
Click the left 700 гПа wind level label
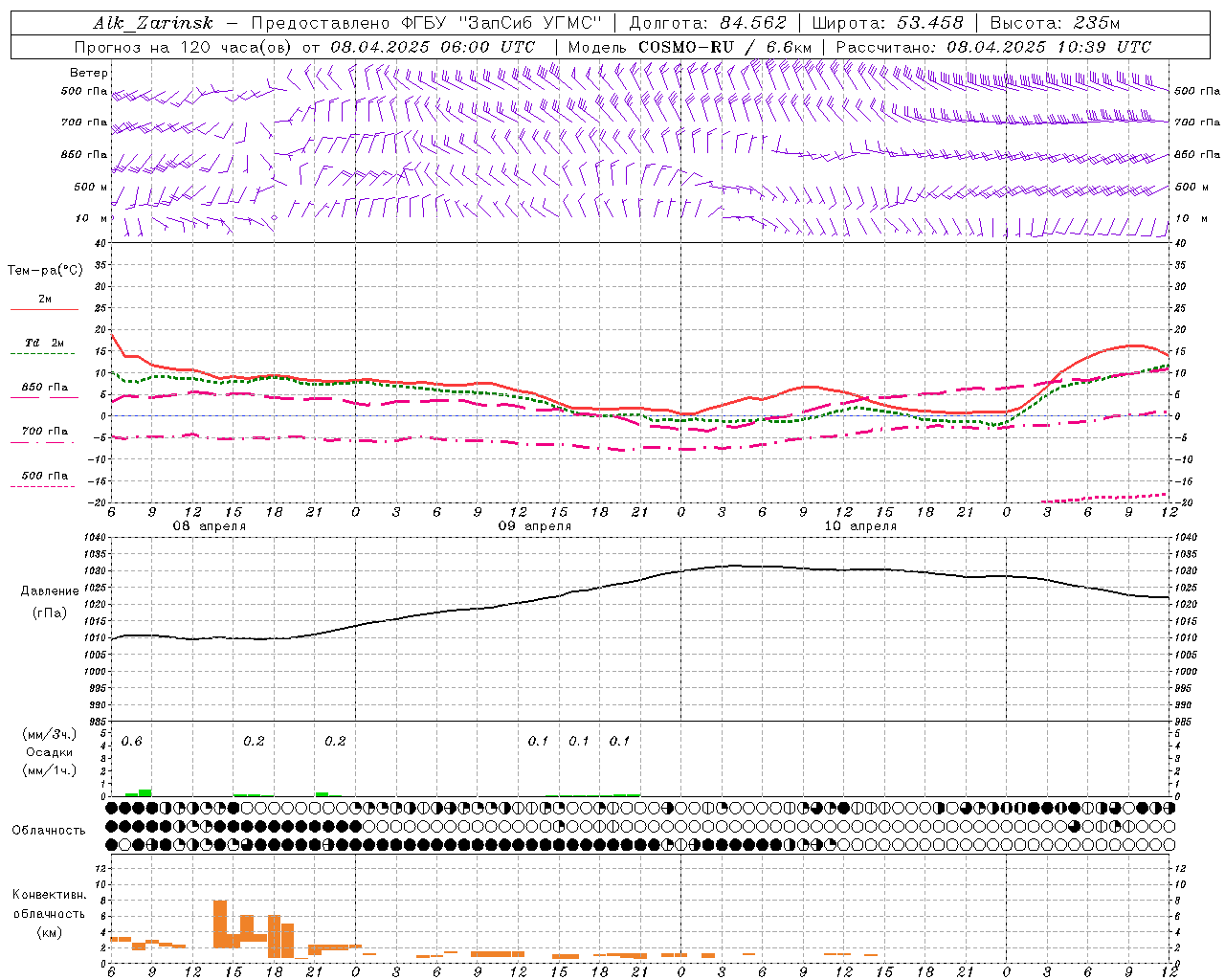point(84,122)
